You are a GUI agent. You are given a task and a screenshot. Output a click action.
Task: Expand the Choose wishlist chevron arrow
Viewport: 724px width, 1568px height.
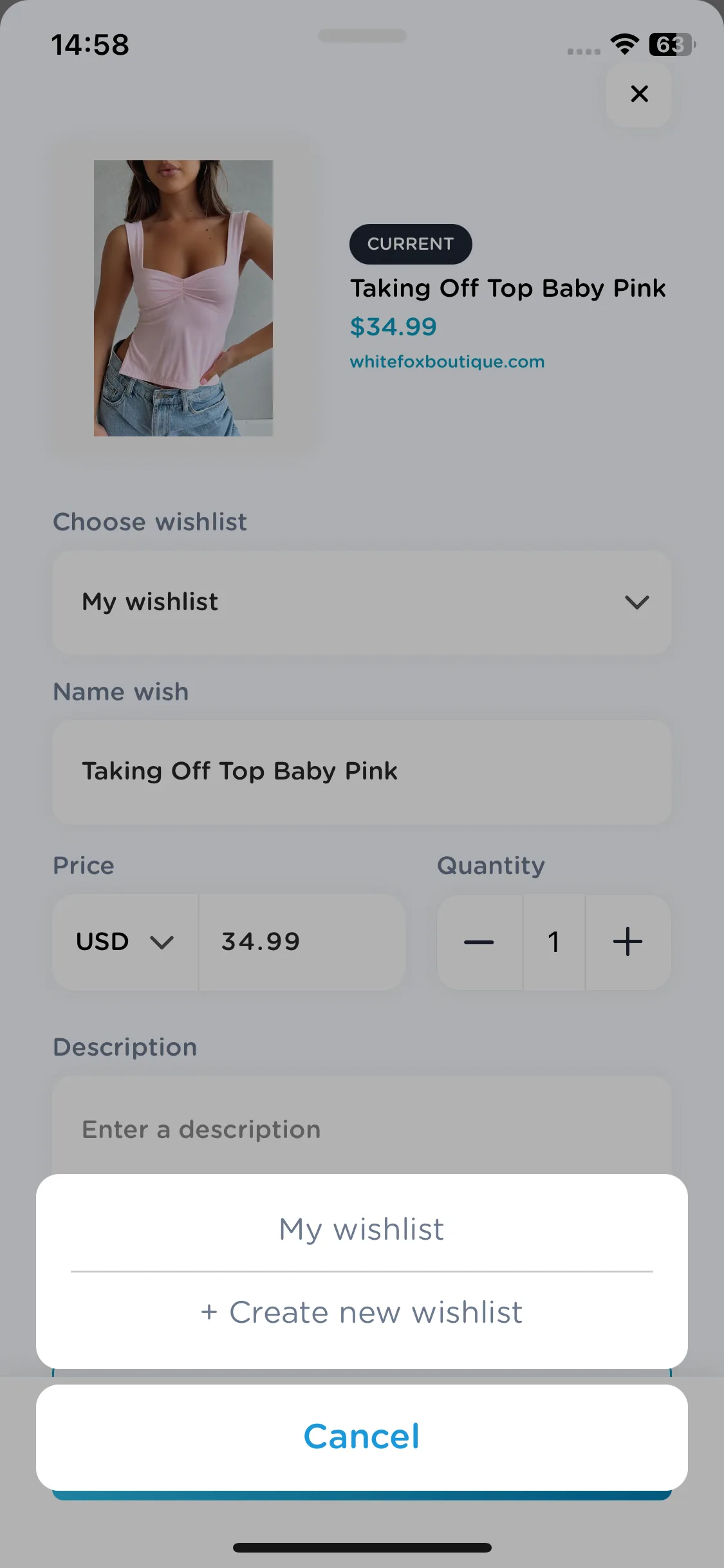(636, 602)
